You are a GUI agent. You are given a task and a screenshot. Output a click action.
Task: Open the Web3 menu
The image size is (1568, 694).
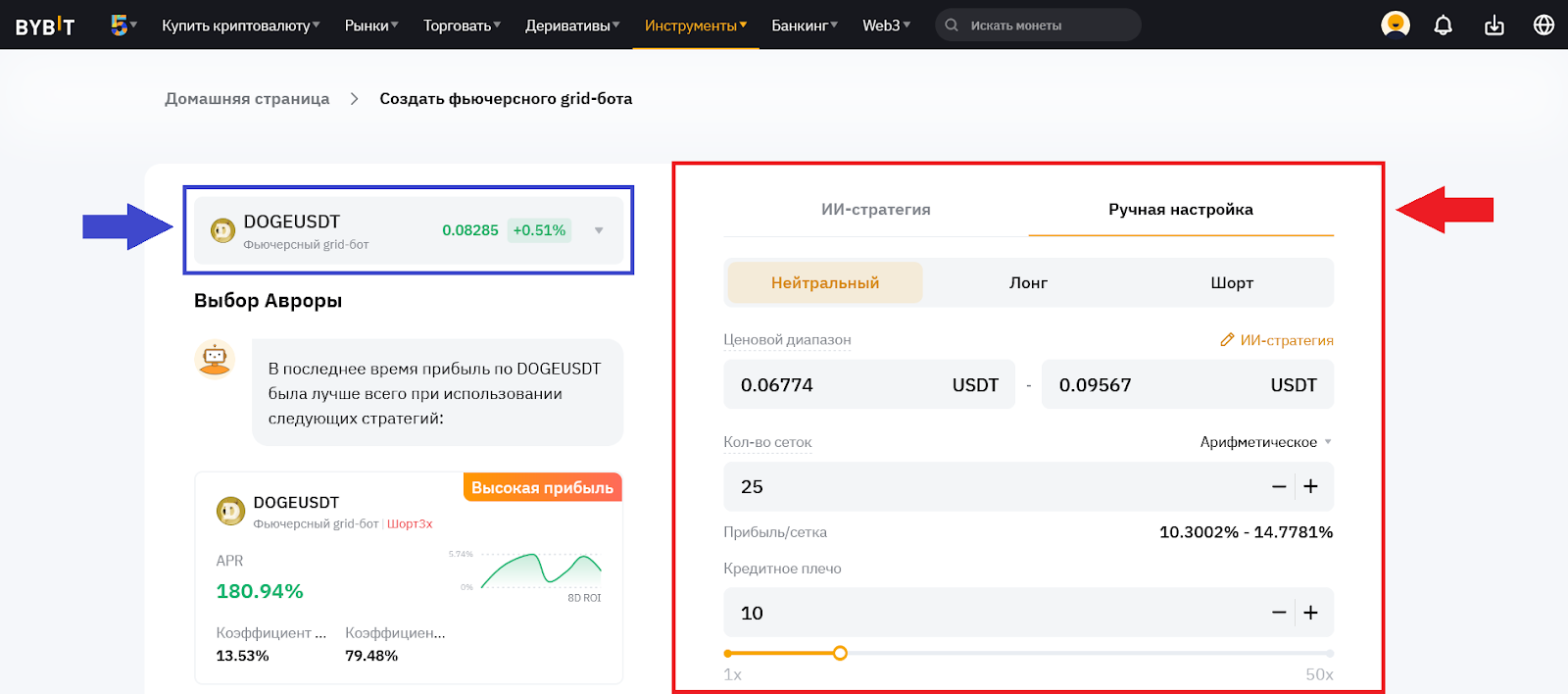click(x=886, y=25)
